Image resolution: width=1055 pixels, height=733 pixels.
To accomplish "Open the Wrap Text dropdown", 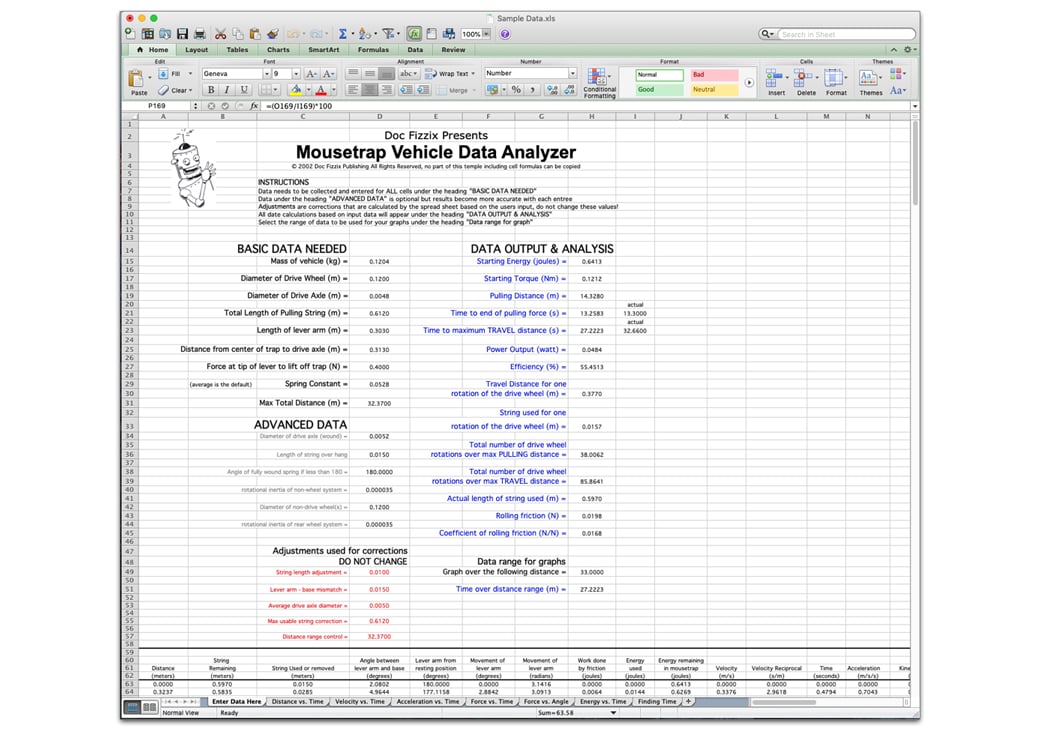I will [473, 73].
